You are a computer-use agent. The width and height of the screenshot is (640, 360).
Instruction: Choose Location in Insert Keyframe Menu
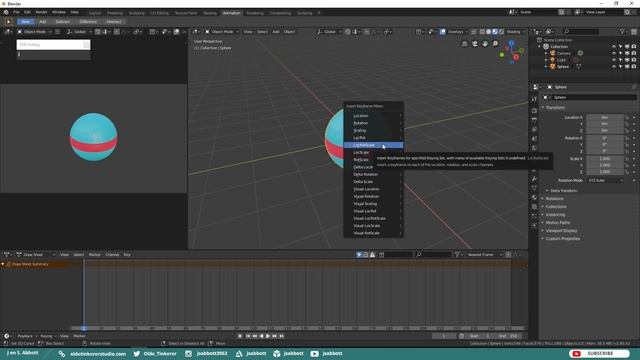[x=373, y=116]
